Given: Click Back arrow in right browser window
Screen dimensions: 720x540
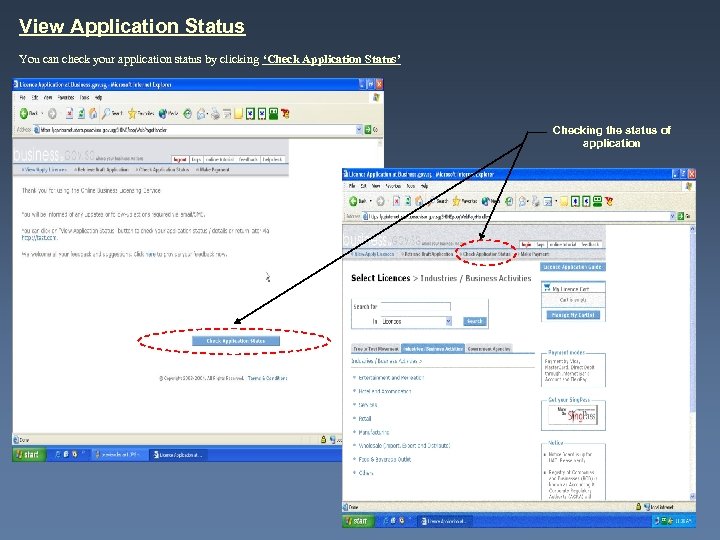Looking at the screenshot, I should tap(353, 201).
